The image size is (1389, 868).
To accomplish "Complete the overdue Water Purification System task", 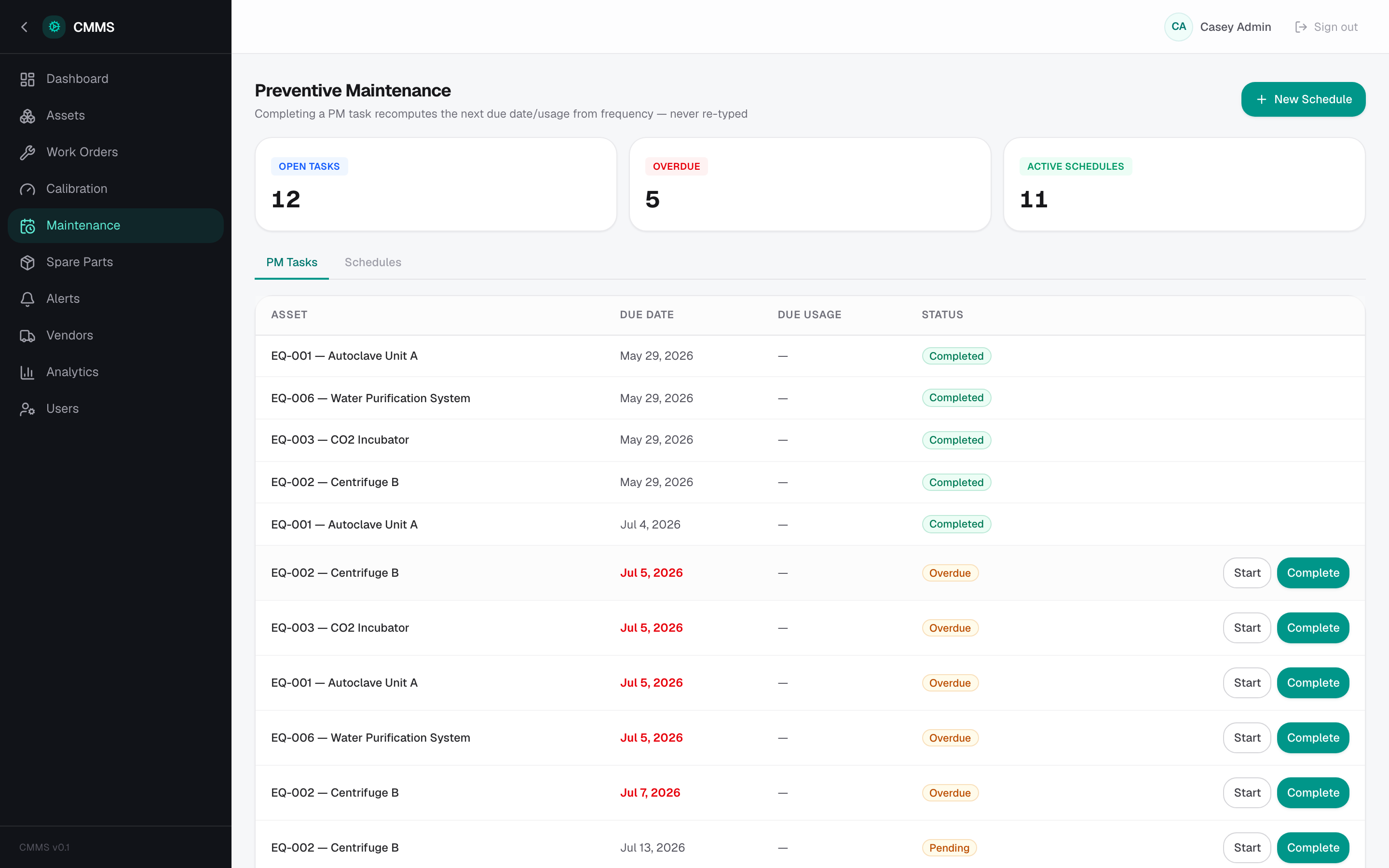I will tap(1313, 738).
